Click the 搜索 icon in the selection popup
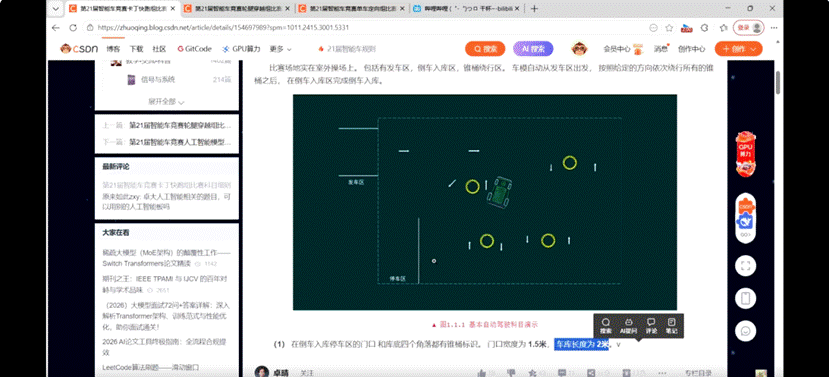Viewport: 829px width, 377px height. [x=606, y=326]
